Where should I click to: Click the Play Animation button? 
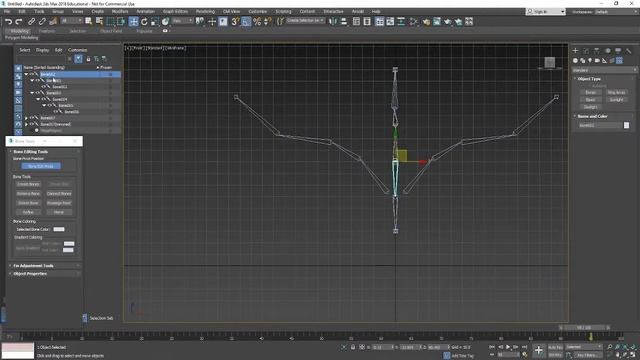coord(508,347)
